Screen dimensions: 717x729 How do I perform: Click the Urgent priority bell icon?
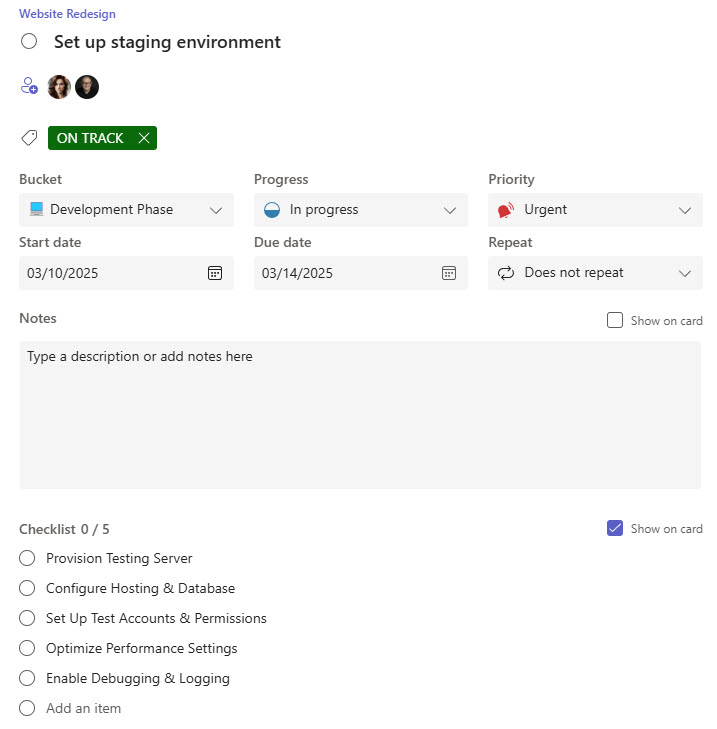click(505, 210)
